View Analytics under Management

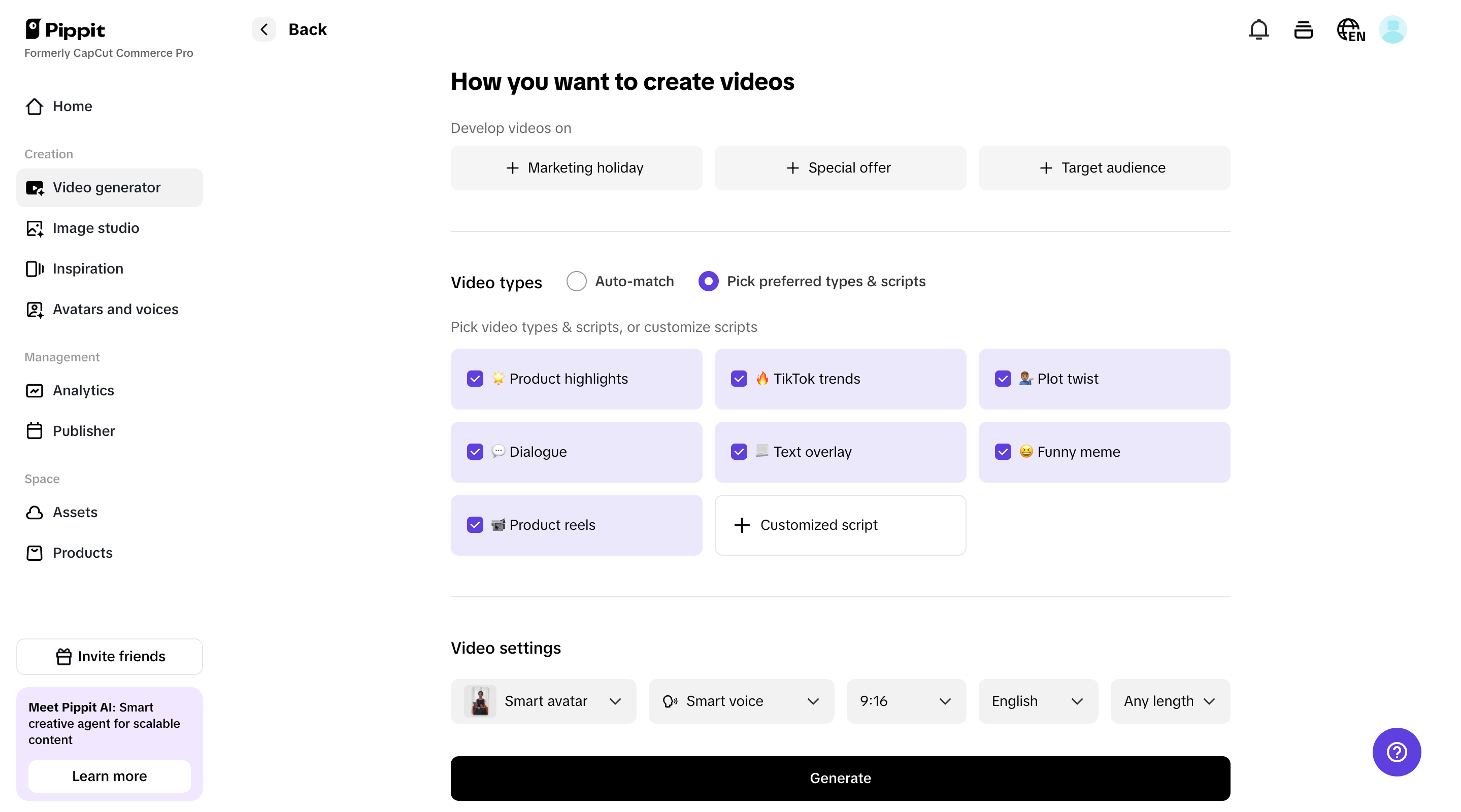pyautogui.click(x=83, y=390)
